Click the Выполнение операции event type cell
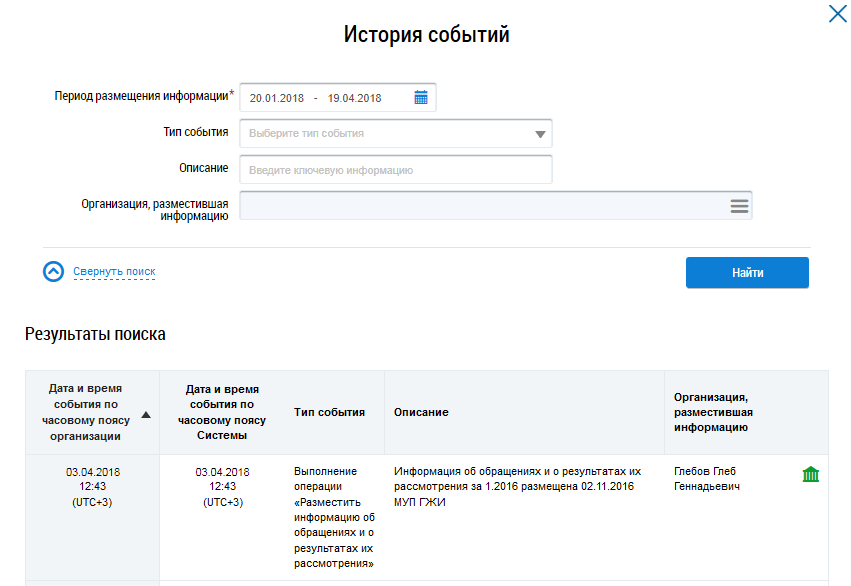 coord(334,517)
